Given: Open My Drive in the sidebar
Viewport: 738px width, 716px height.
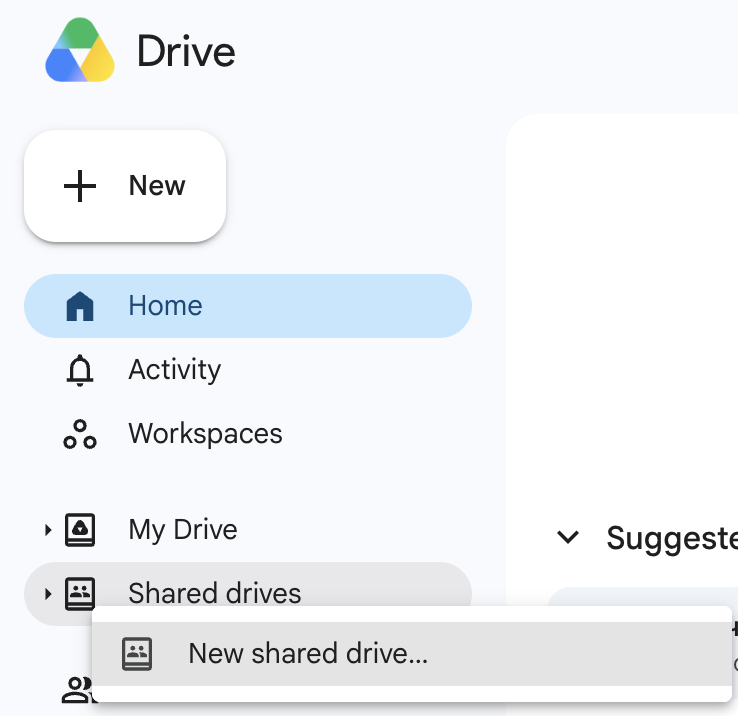Looking at the screenshot, I should [x=248, y=530].
